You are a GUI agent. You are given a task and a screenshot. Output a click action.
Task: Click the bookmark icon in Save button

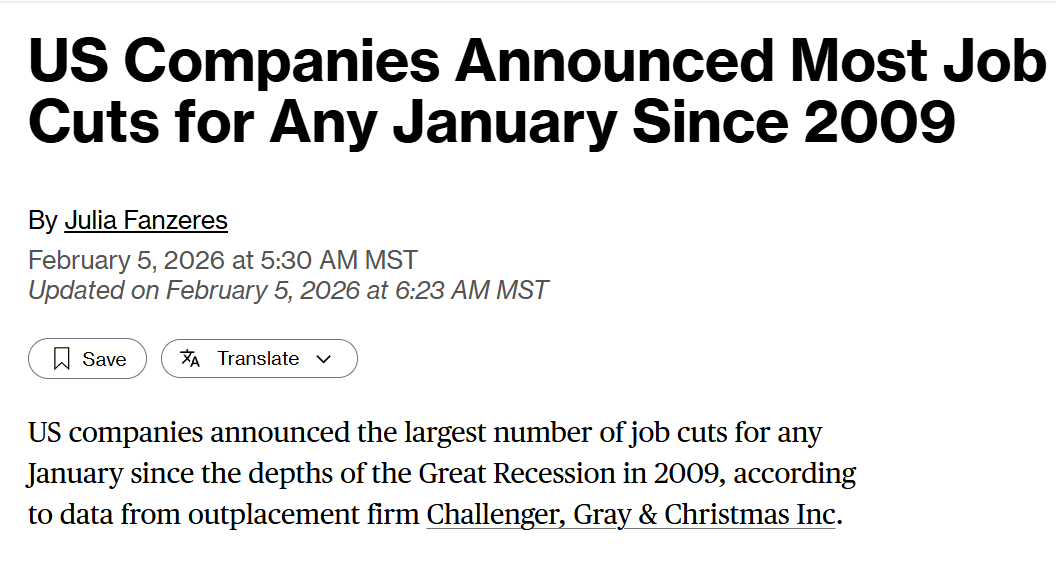62,359
